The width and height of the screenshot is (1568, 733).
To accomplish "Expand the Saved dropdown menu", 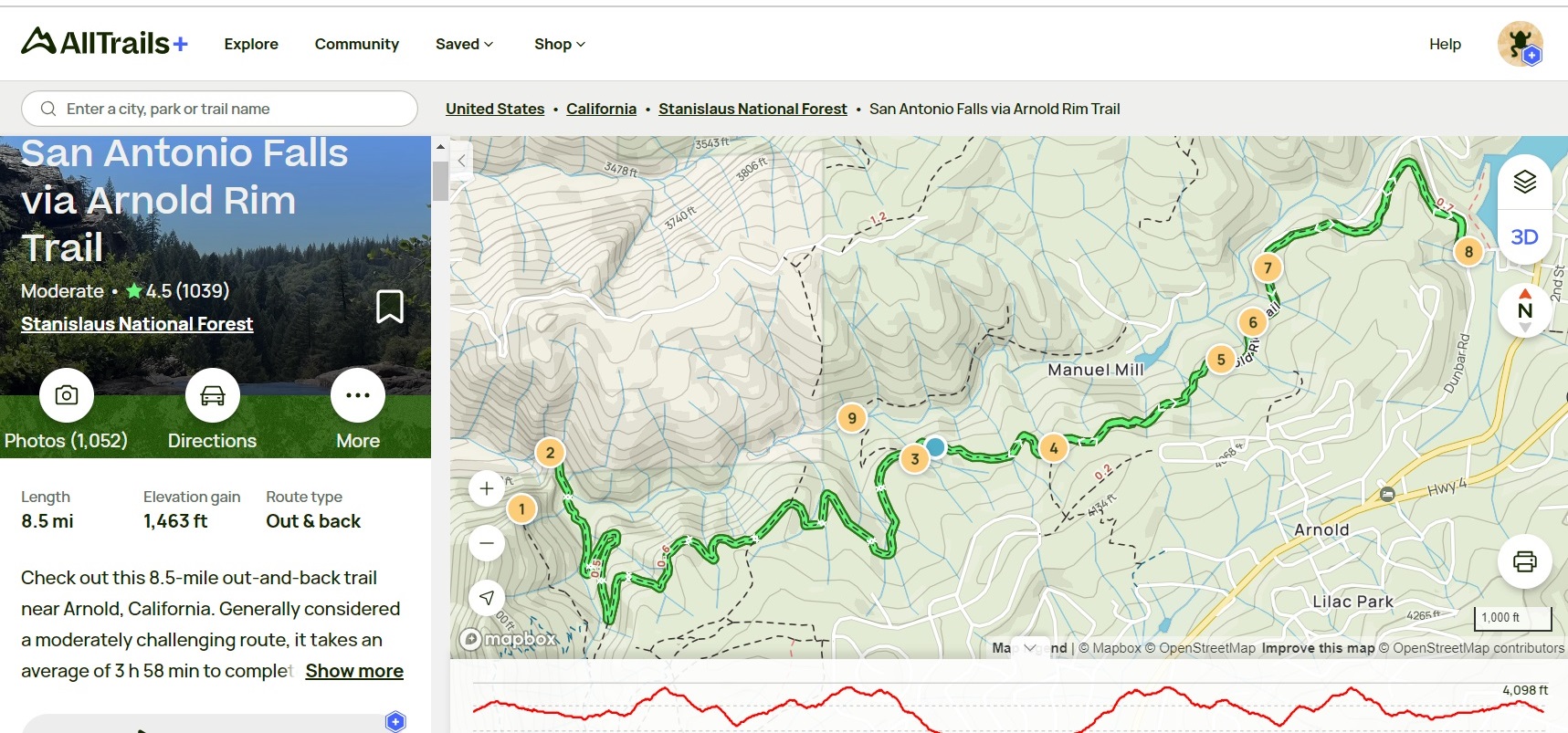I will pyautogui.click(x=464, y=44).
